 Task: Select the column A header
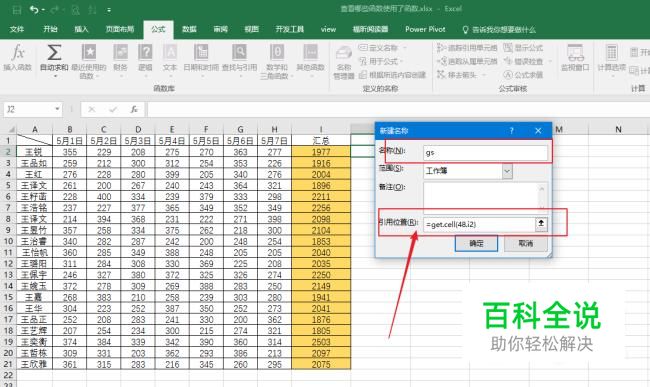(x=35, y=129)
